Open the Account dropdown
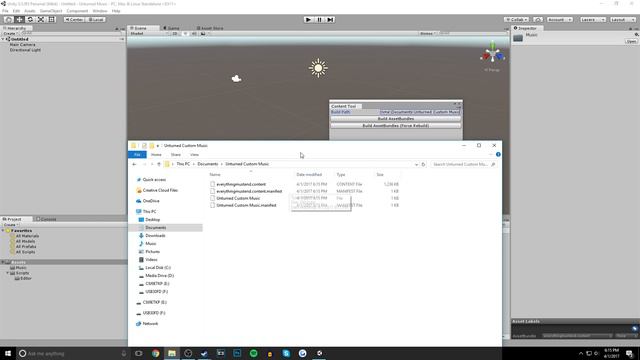The height and width of the screenshot is (360, 640). [x=560, y=20]
